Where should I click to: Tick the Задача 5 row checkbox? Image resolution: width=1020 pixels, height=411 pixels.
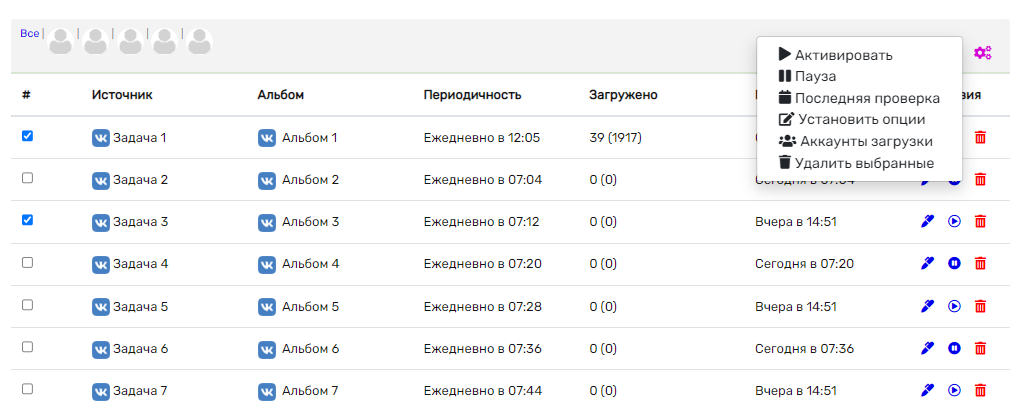pyautogui.click(x=27, y=304)
